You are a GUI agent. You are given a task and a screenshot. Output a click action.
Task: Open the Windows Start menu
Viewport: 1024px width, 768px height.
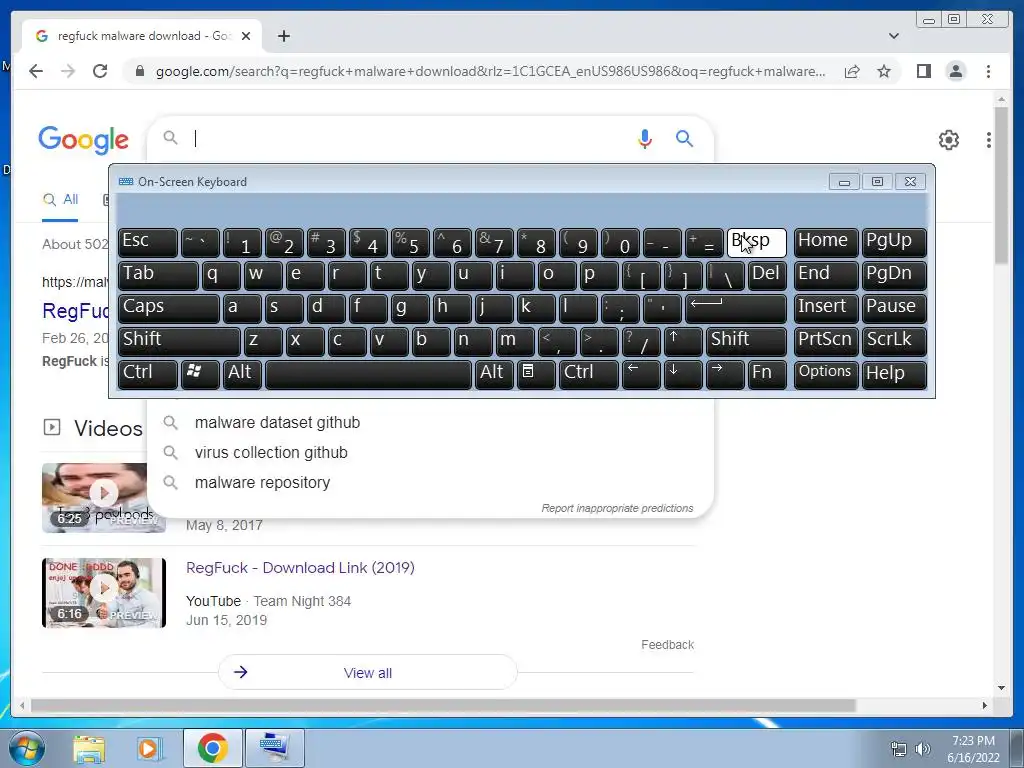(26, 748)
